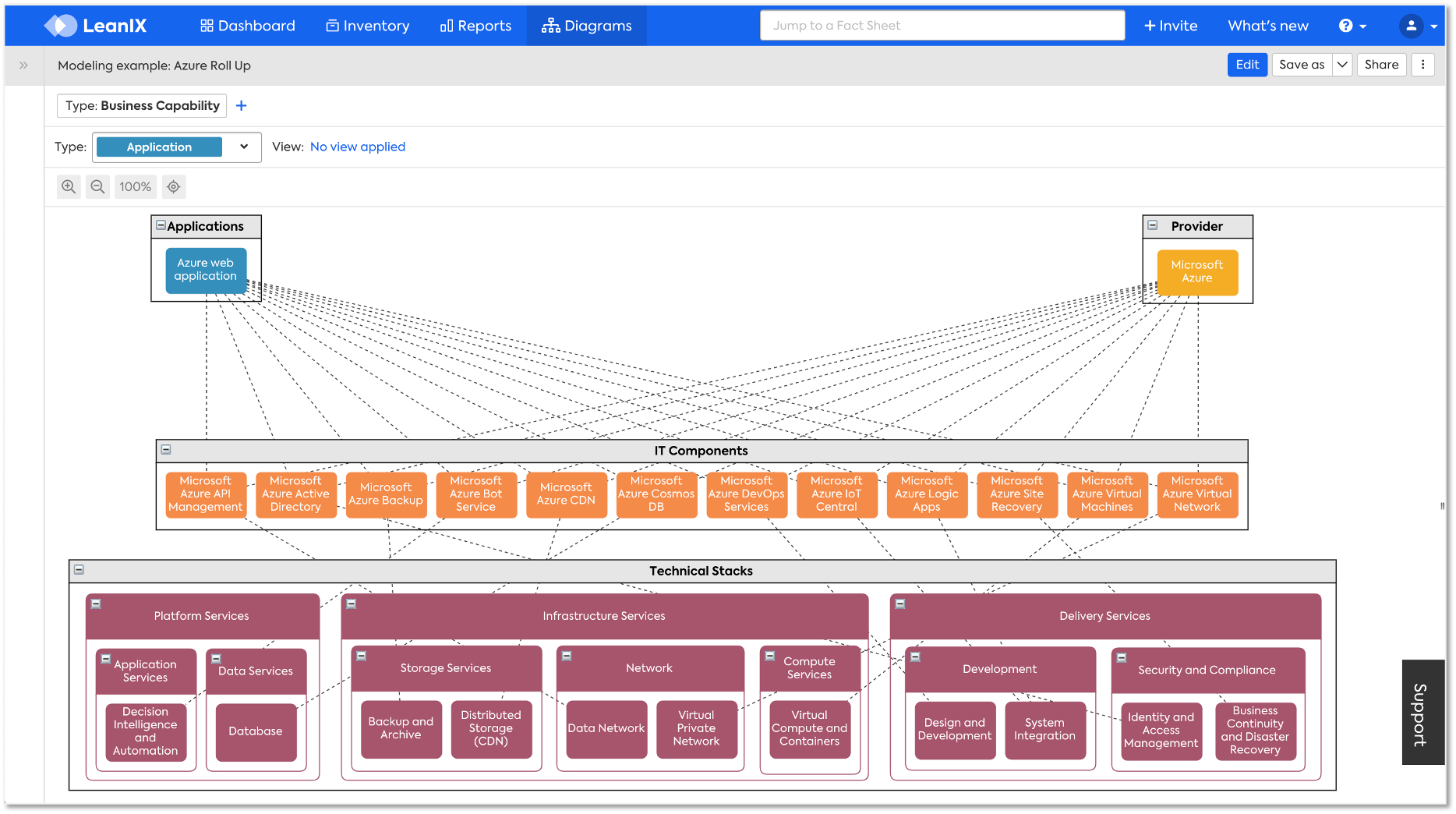Select the Backup and Archive node
1456x814 pixels.
click(x=401, y=729)
